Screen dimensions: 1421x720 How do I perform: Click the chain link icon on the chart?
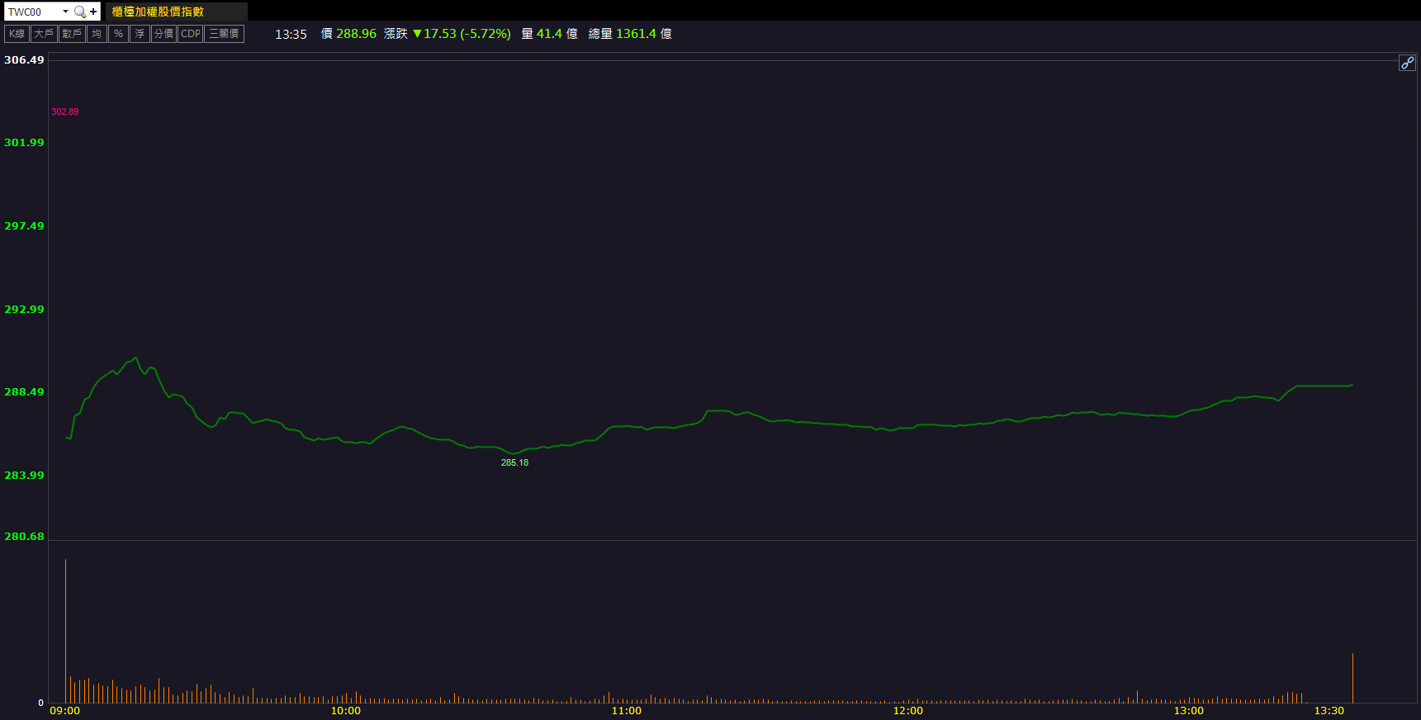pyautogui.click(x=1407, y=63)
